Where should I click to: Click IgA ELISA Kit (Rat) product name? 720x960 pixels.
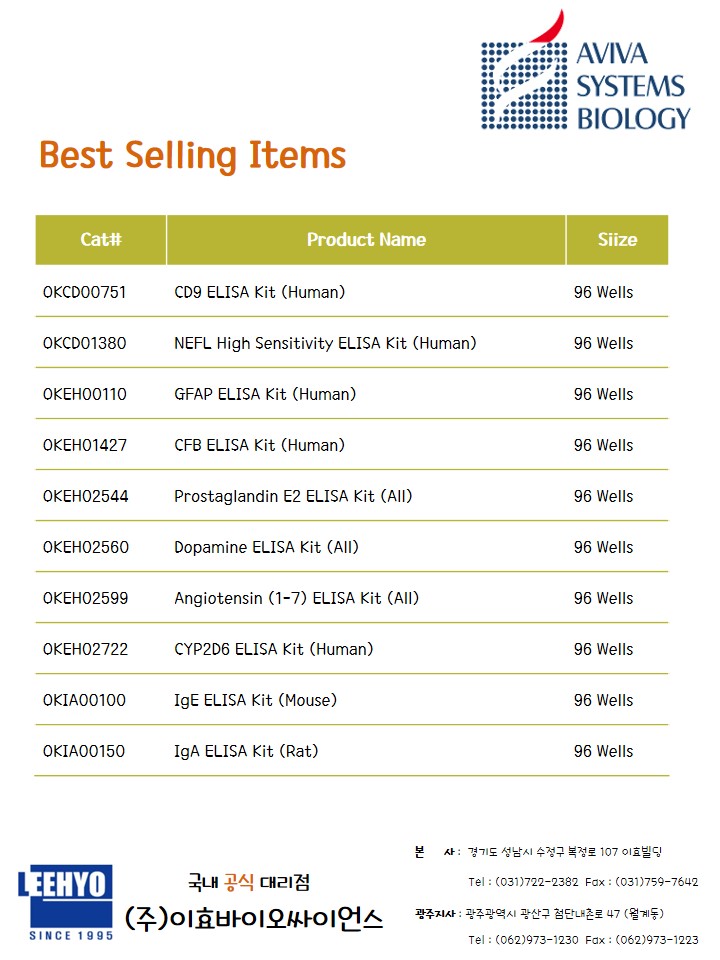246,751
